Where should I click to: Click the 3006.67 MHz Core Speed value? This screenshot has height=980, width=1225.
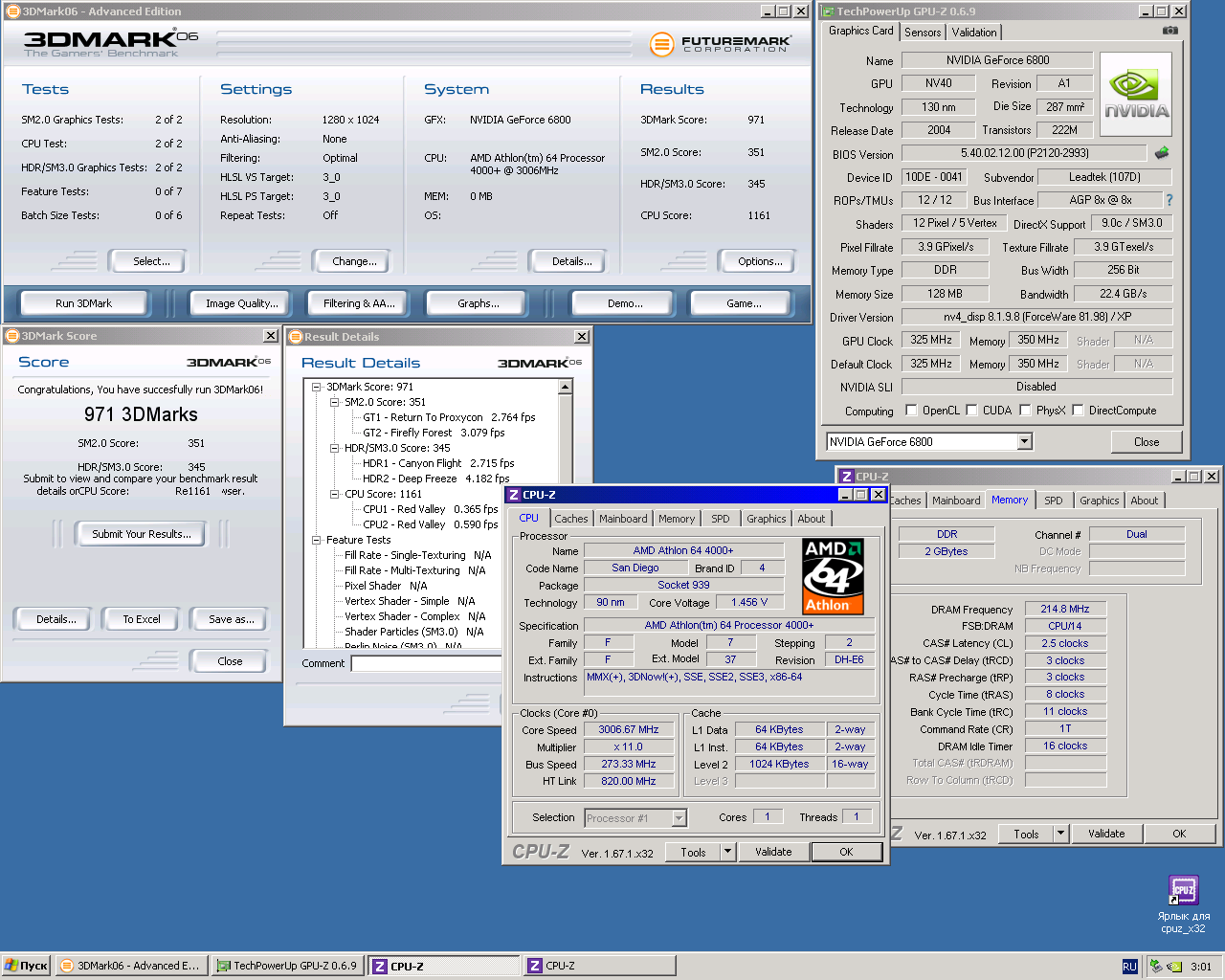pyautogui.click(x=629, y=729)
